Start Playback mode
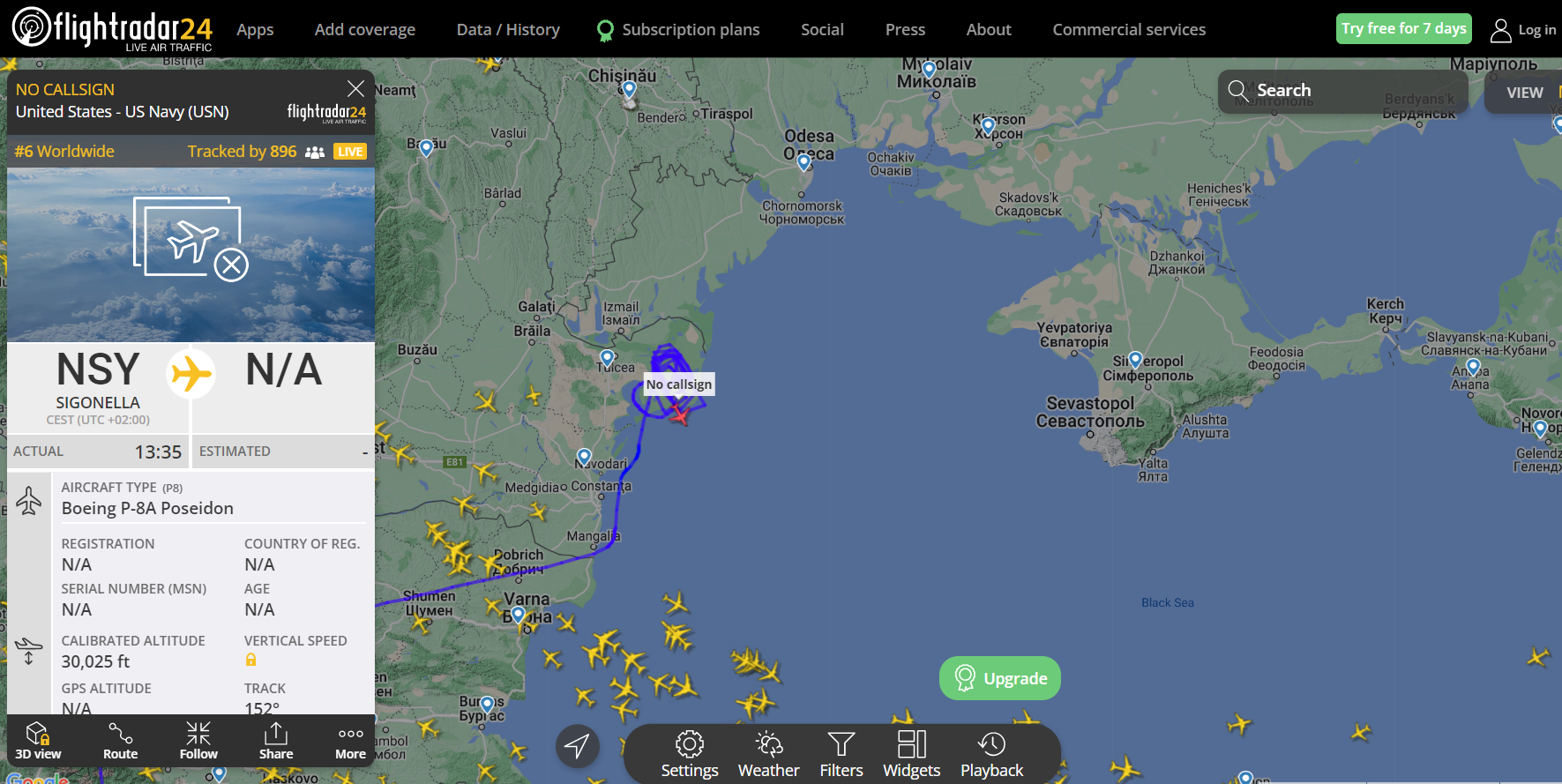The image size is (1562, 784). pos(992,754)
